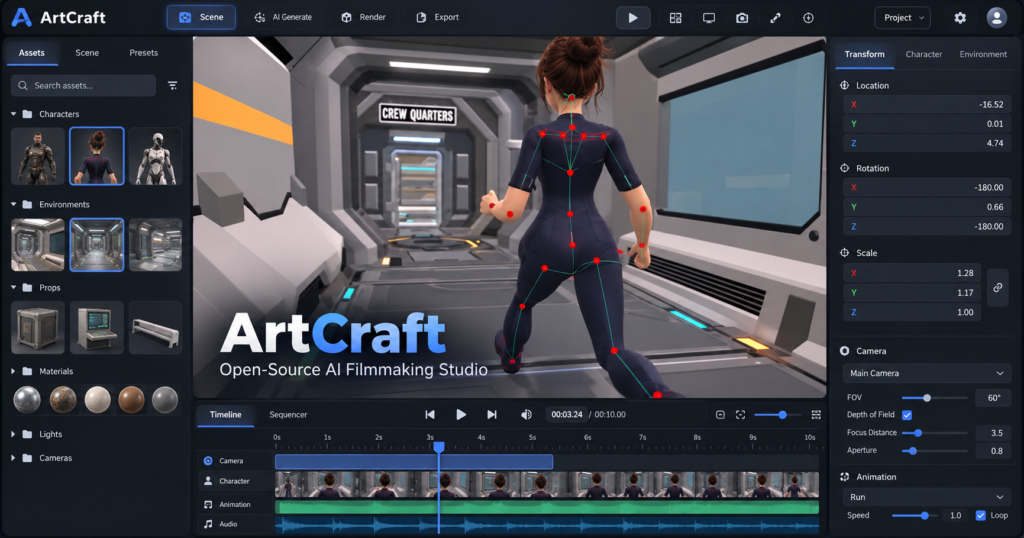The image size is (1024, 538).
Task: Click the Rotation Y value field
Action: tap(926, 207)
